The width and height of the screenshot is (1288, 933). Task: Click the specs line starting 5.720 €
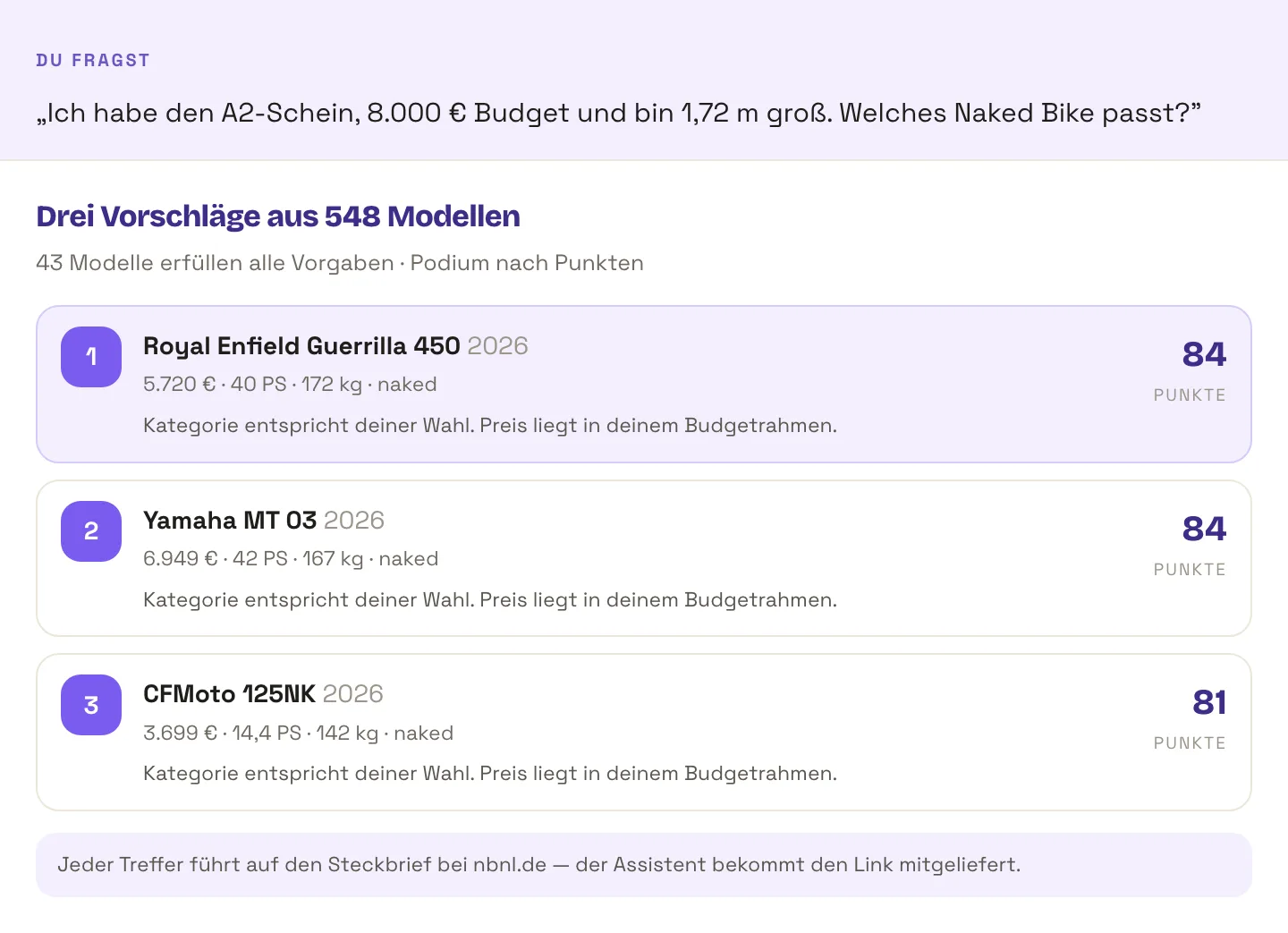point(290,385)
